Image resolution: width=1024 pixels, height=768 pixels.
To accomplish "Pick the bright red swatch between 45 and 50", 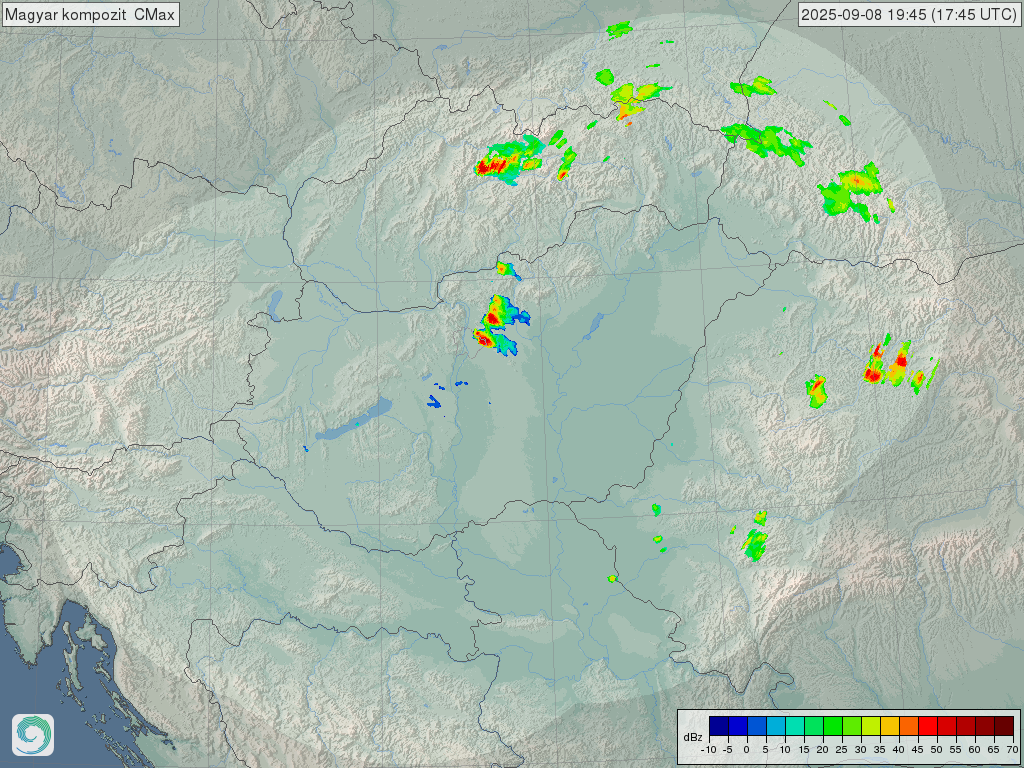I will (927, 726).
